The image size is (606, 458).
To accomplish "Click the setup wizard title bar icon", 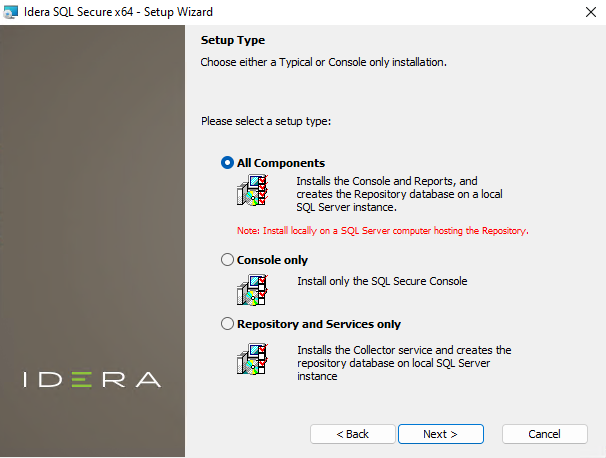I will coord(10,12).
